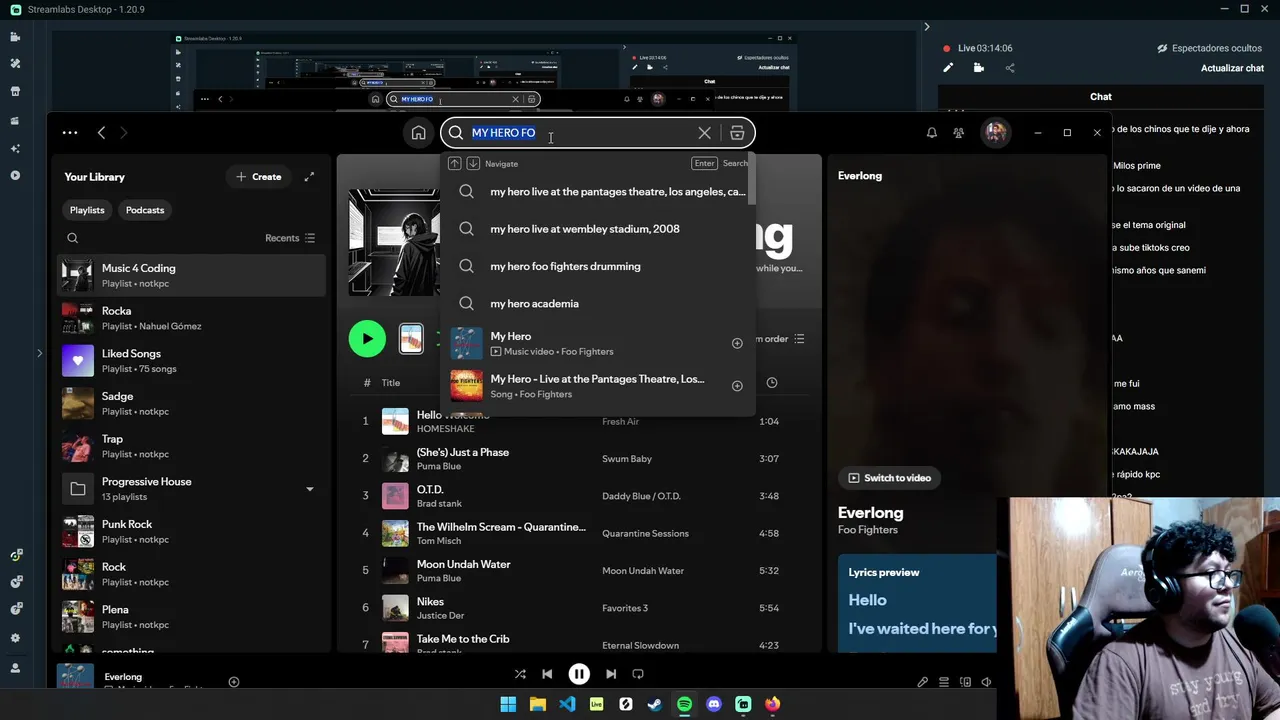Image resolution: width=1280 pixels, height=720 pixels.
Task: Open the Browse icon beside search bar
Action: click(737, 133)
